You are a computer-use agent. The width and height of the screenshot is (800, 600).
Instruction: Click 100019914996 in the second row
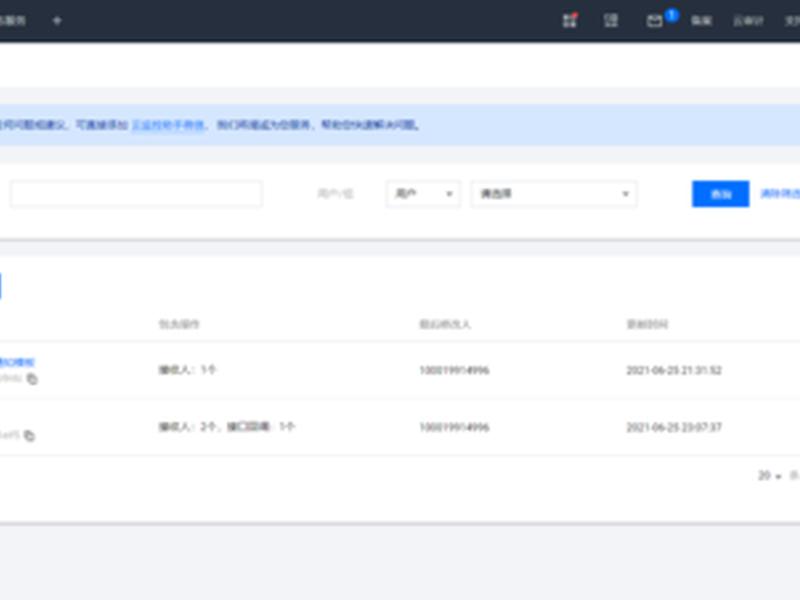pos(454,427)
